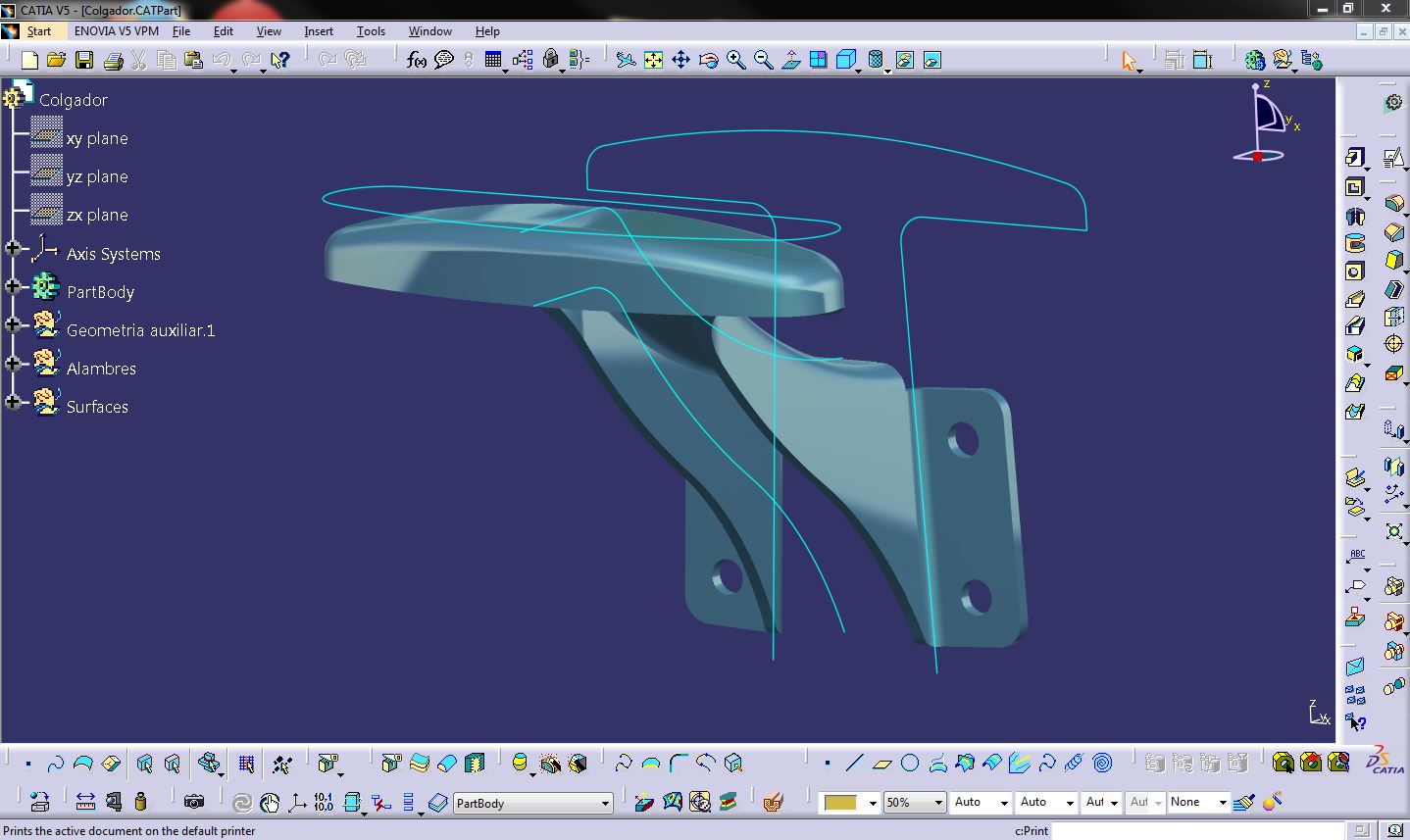Activate Fly mode airplane icon
The image size is (1410, 840).
tap(626, 60)
